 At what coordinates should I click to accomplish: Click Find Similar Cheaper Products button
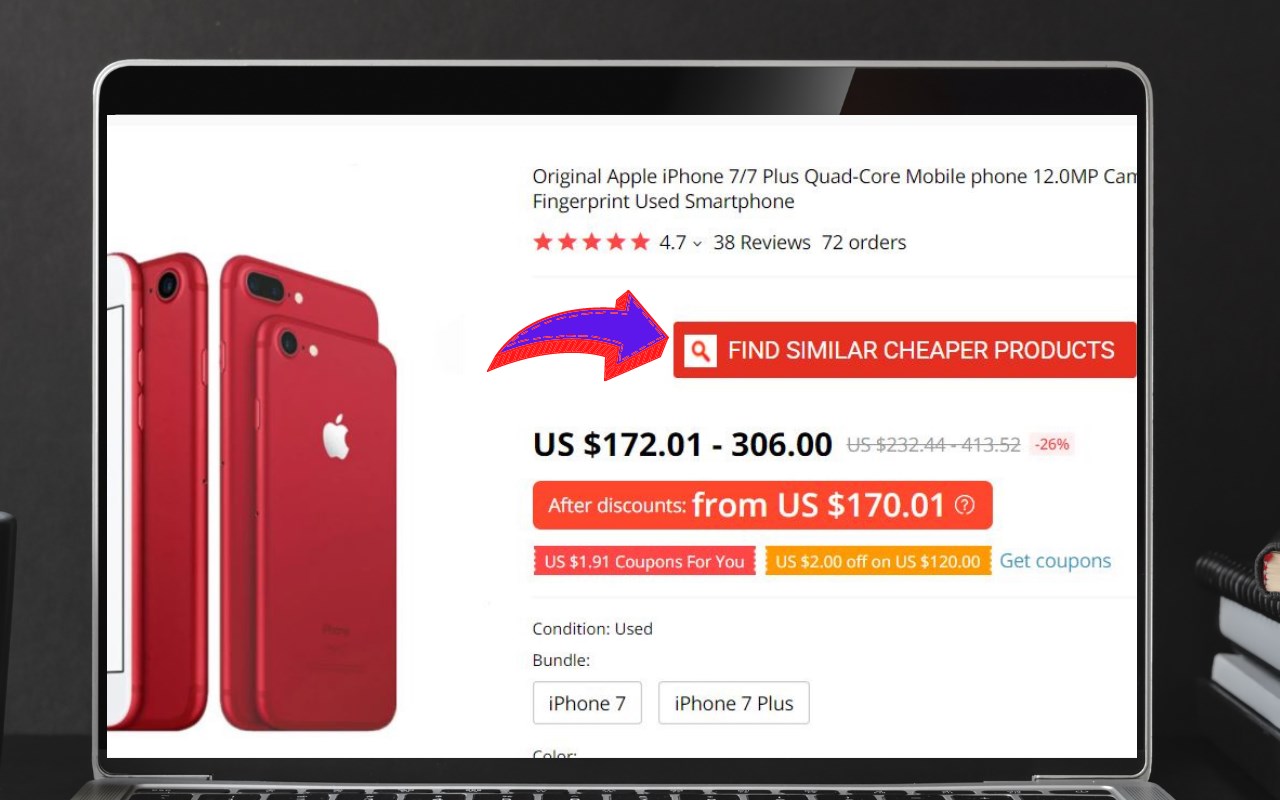[904, 350]
